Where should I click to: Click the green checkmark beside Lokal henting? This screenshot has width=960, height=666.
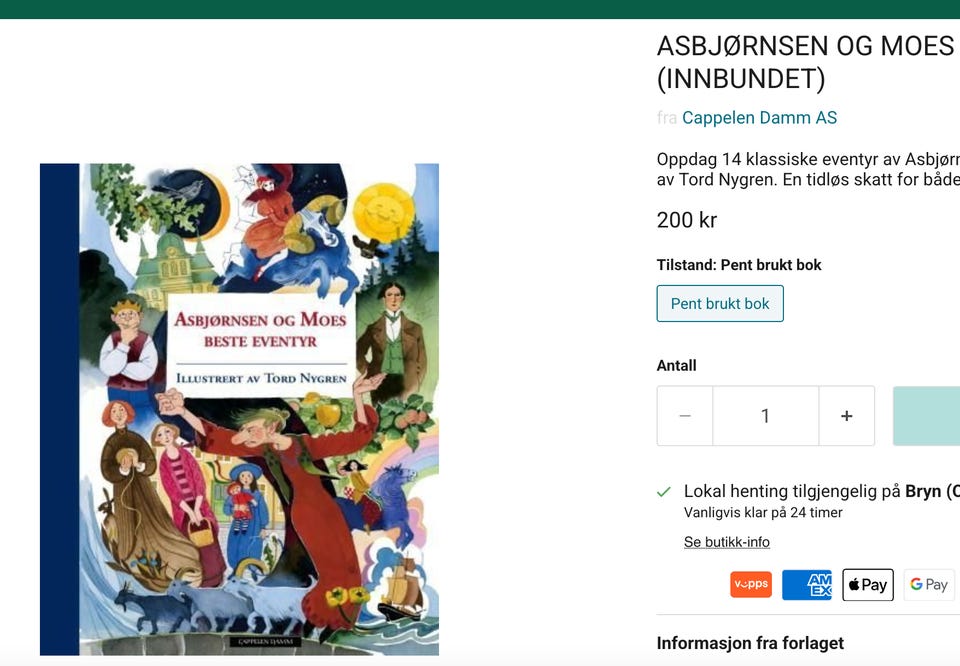coord(664,492)
